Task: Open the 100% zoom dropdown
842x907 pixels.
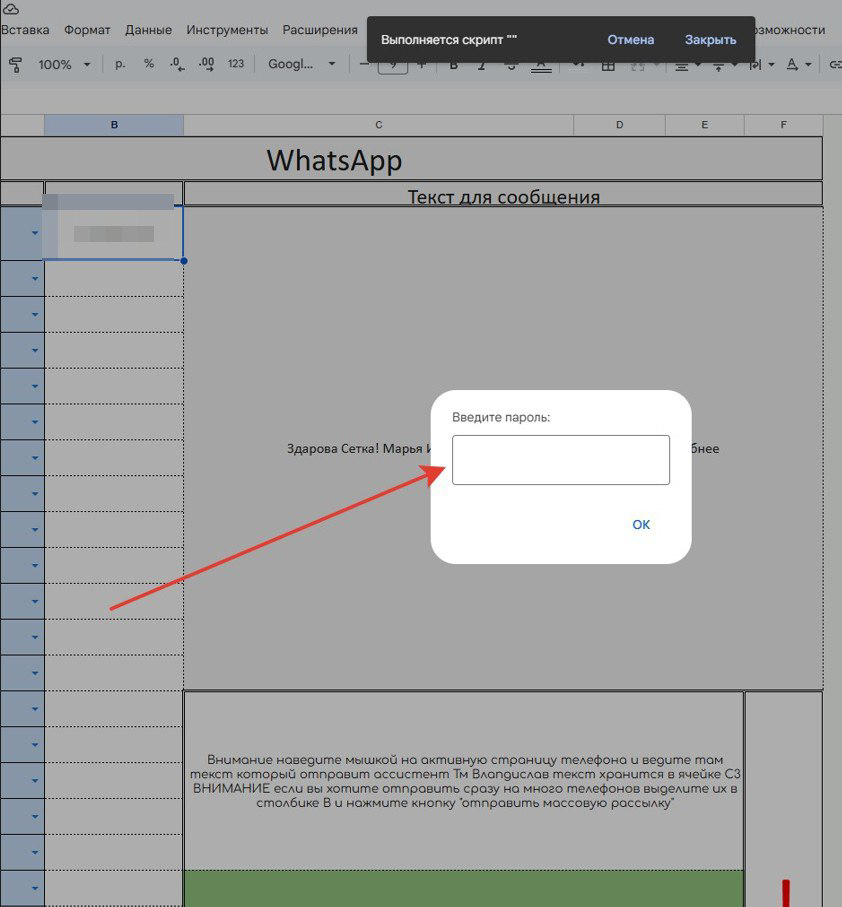Action: (x=64, y=64)
